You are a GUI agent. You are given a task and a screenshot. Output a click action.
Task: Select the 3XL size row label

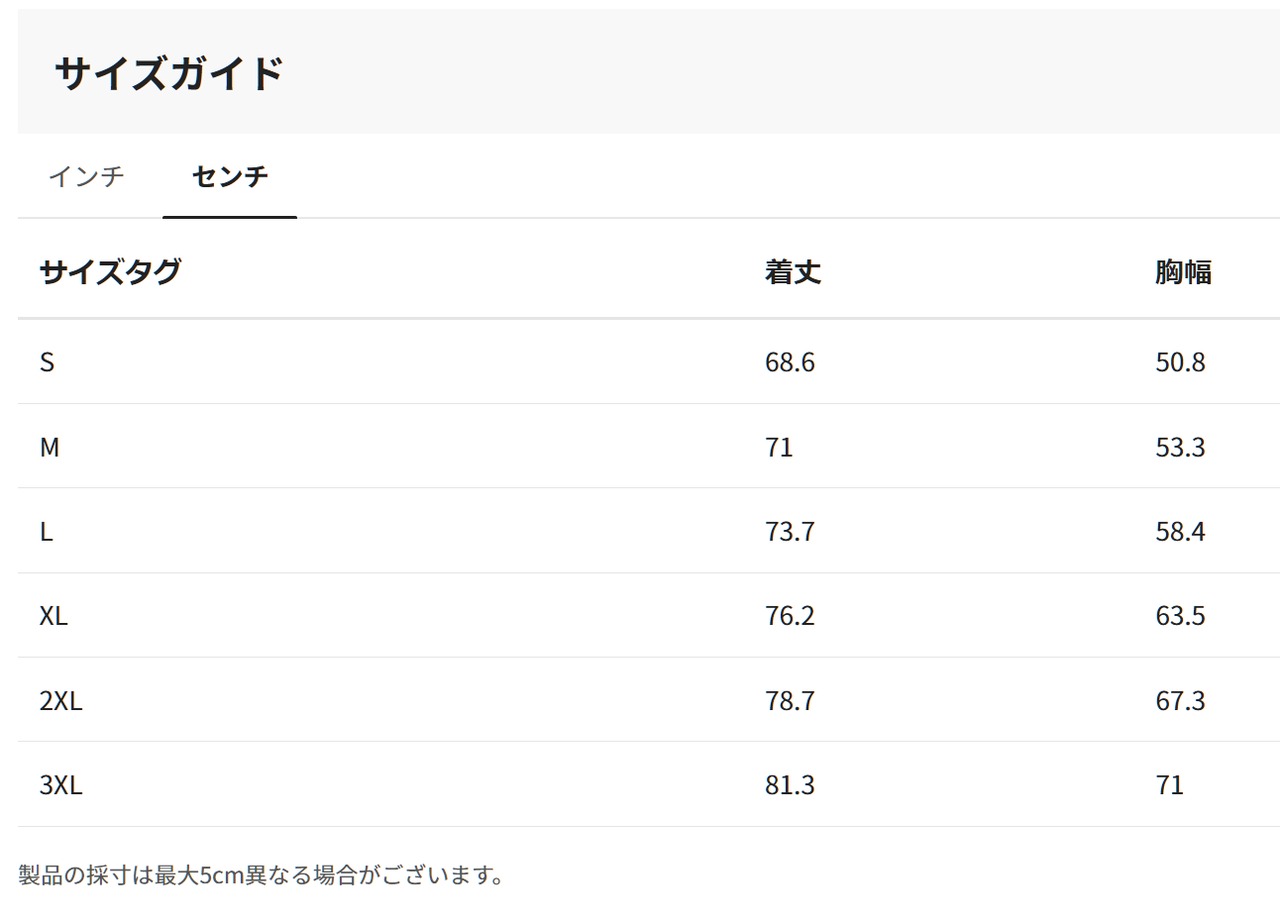point(61,785)
